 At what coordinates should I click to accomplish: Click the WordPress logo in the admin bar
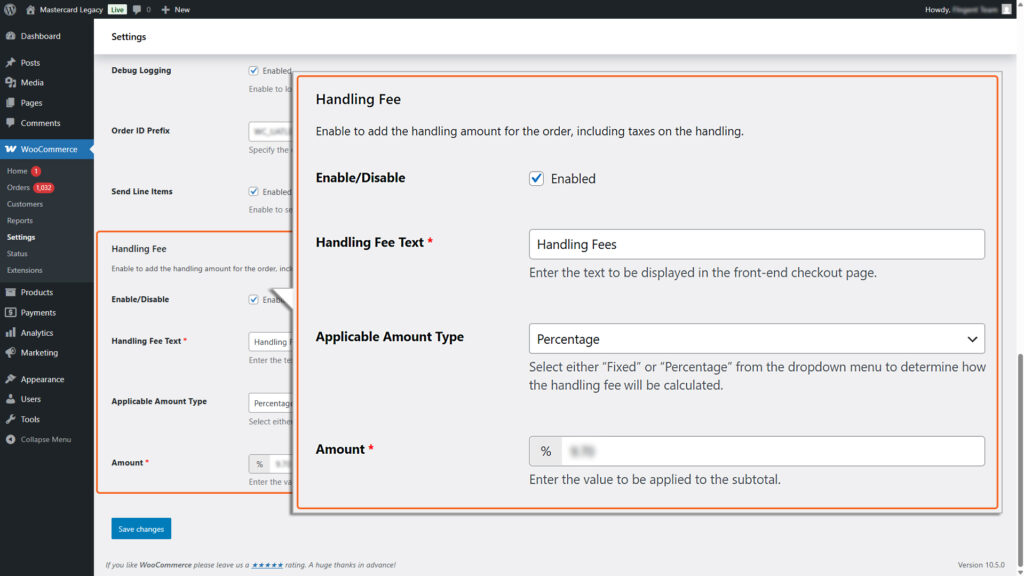(10, 9)
